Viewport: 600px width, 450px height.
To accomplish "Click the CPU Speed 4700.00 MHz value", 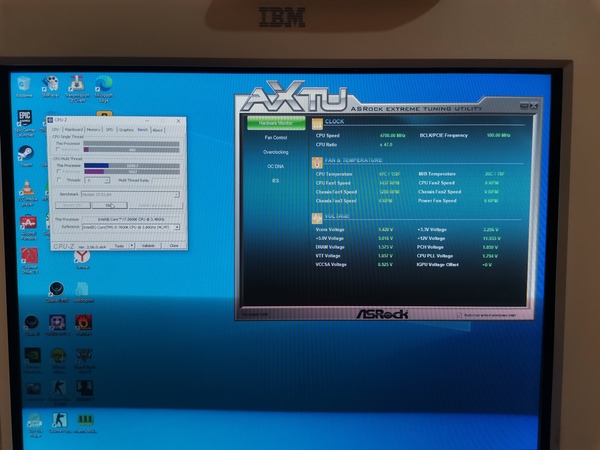I will pos(393,135).
